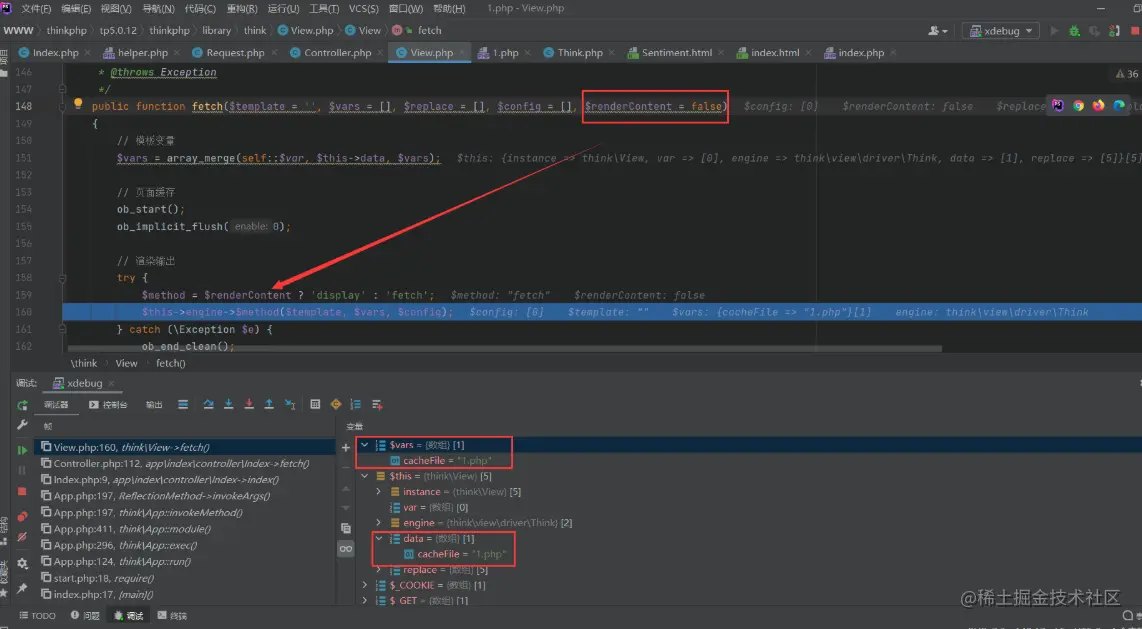Click the tp5.0.12 breadcrumb in navigation bar
Viewport: 1142px width, 629px height.
click(118, 31)
